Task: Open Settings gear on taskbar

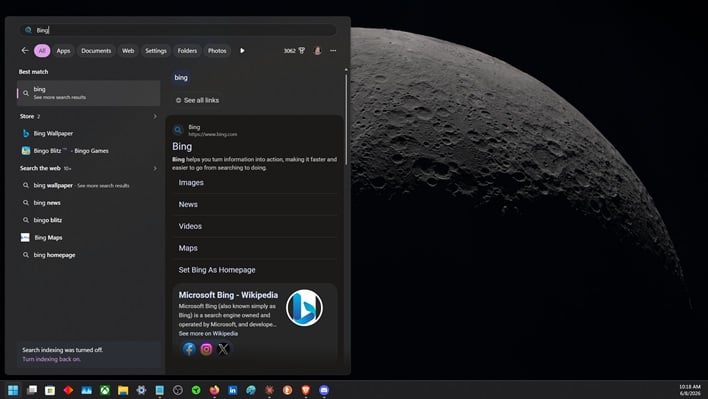Action: 141,390
